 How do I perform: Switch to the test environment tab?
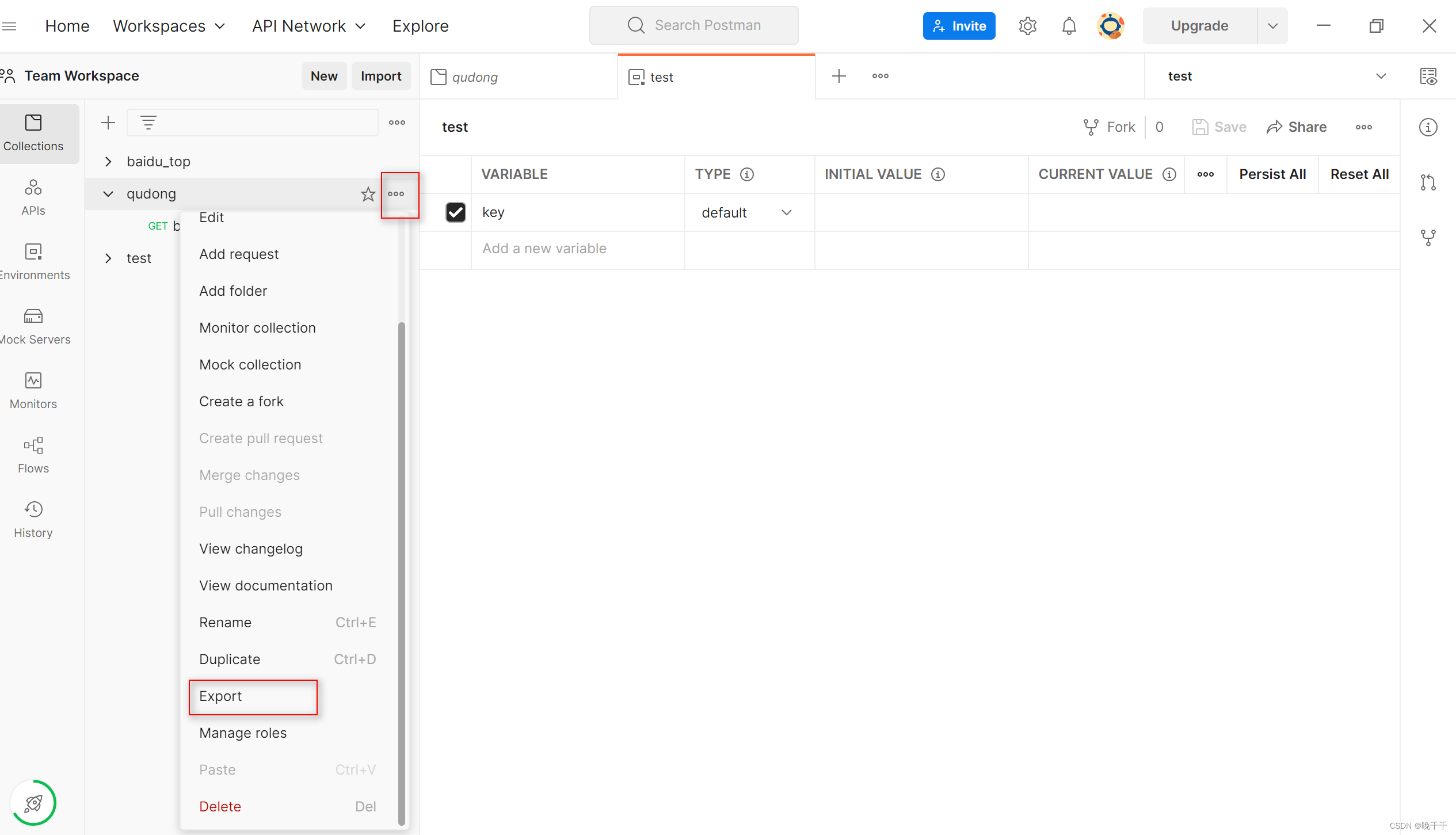pyautogui.click(x=716, y=77)
